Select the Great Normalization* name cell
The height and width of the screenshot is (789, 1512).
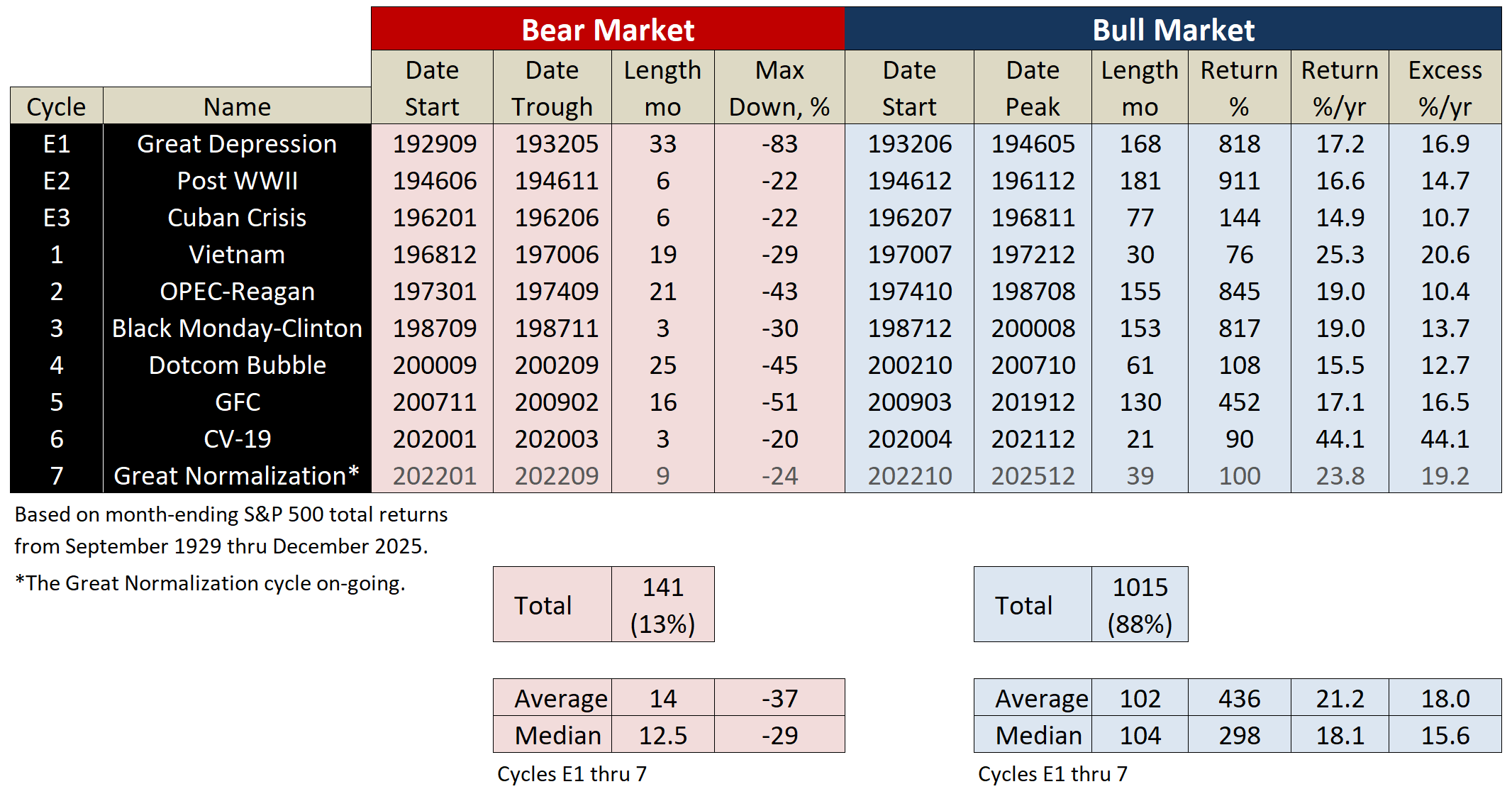point(237,475)
